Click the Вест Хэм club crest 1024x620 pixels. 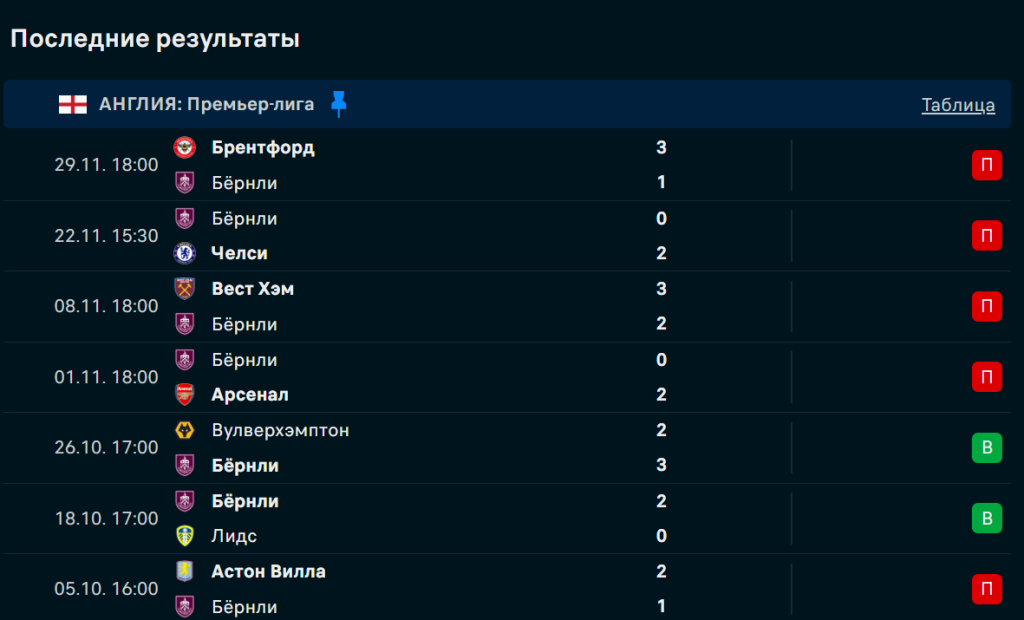coord(185,289)
